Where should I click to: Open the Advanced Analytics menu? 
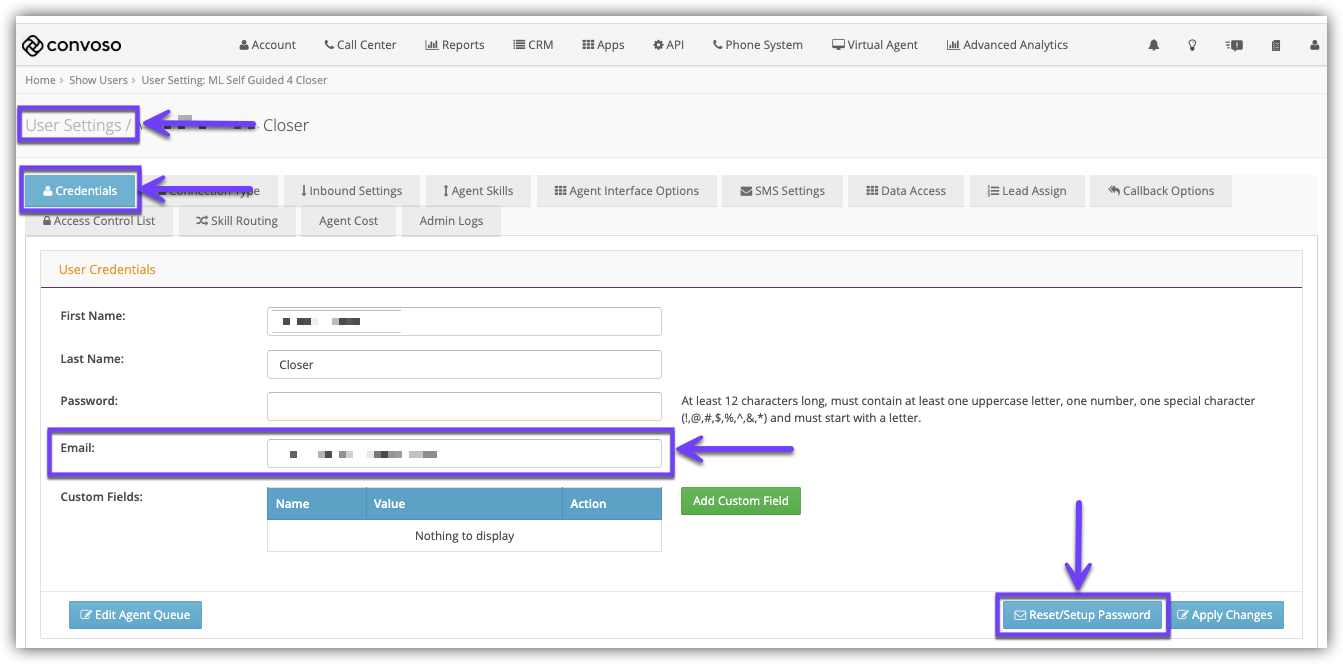(x=1007, y=45)
